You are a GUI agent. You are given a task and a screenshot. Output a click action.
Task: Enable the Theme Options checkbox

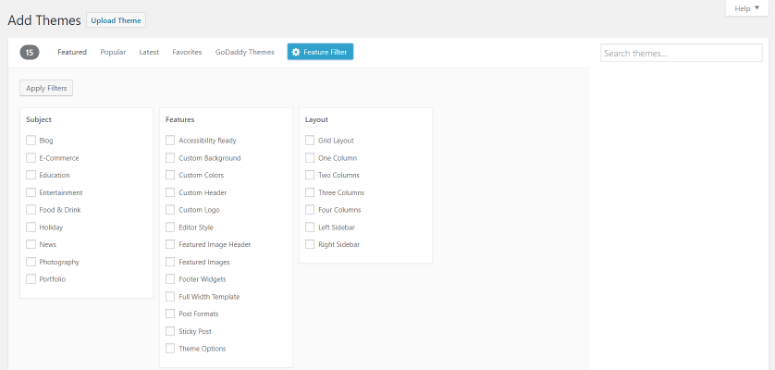(x=171, y=348)
